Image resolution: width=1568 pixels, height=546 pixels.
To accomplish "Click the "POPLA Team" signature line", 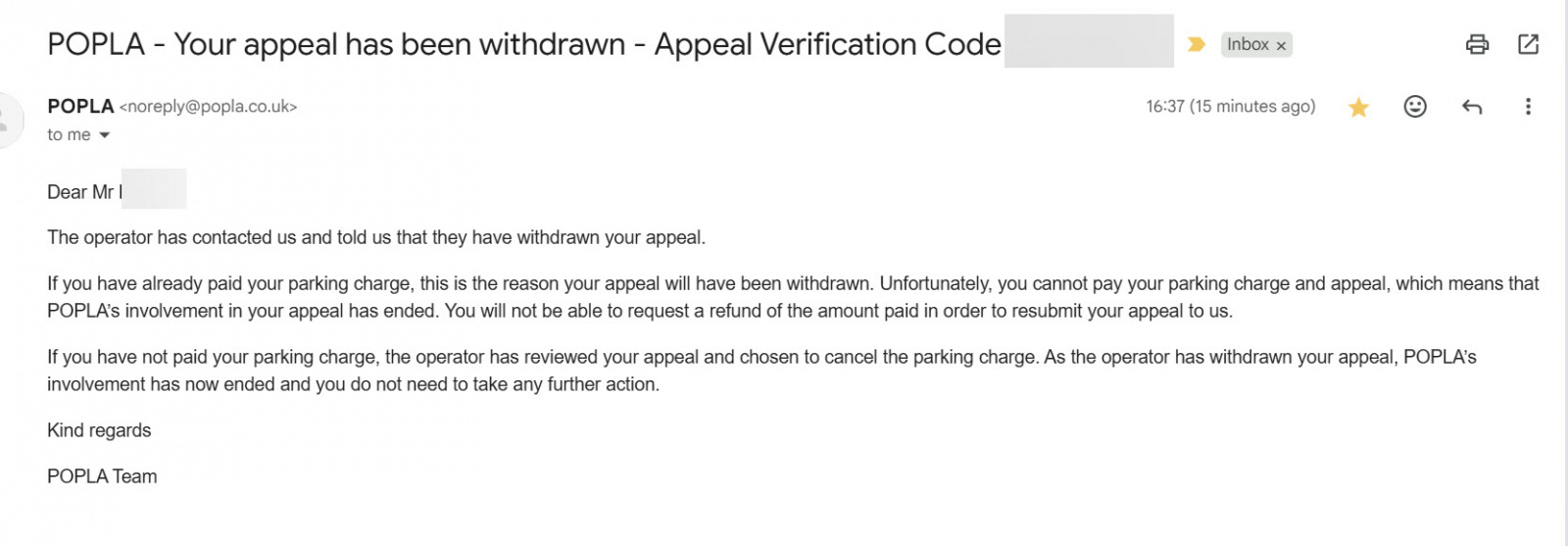I will pos(102,476).
